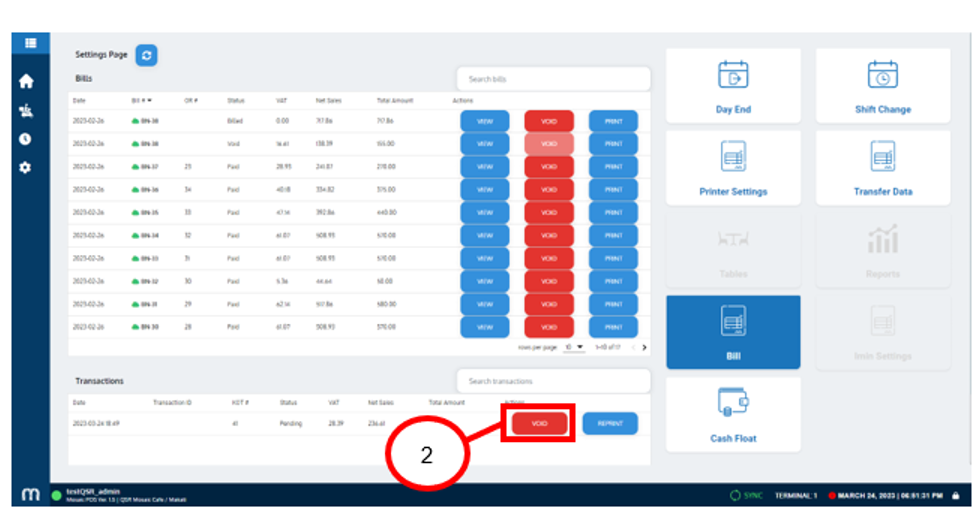
Task: Void the pending transaction in Transactions
Action: click(x=540, y=424)
